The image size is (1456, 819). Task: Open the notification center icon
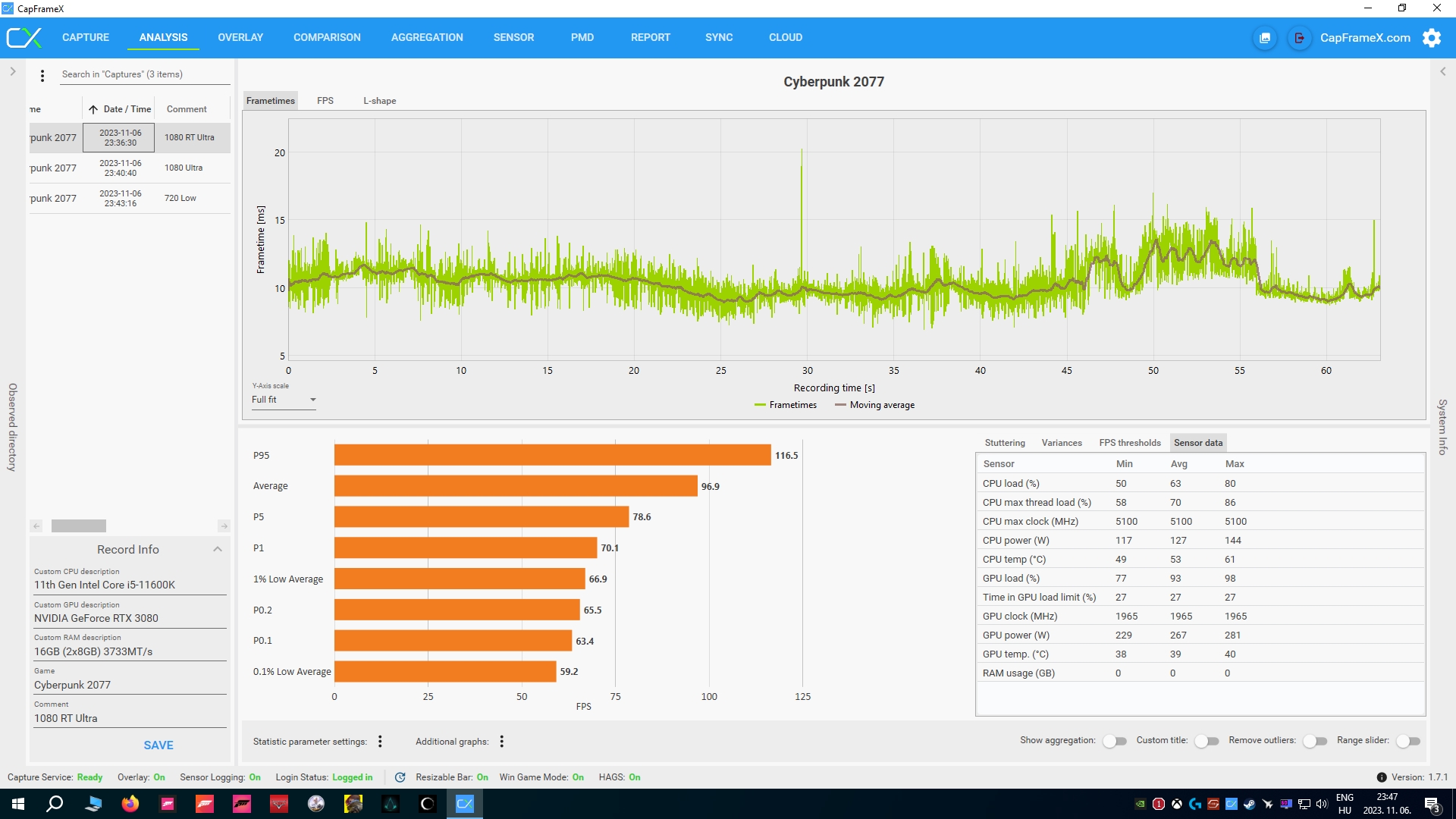click(1432, 804)
